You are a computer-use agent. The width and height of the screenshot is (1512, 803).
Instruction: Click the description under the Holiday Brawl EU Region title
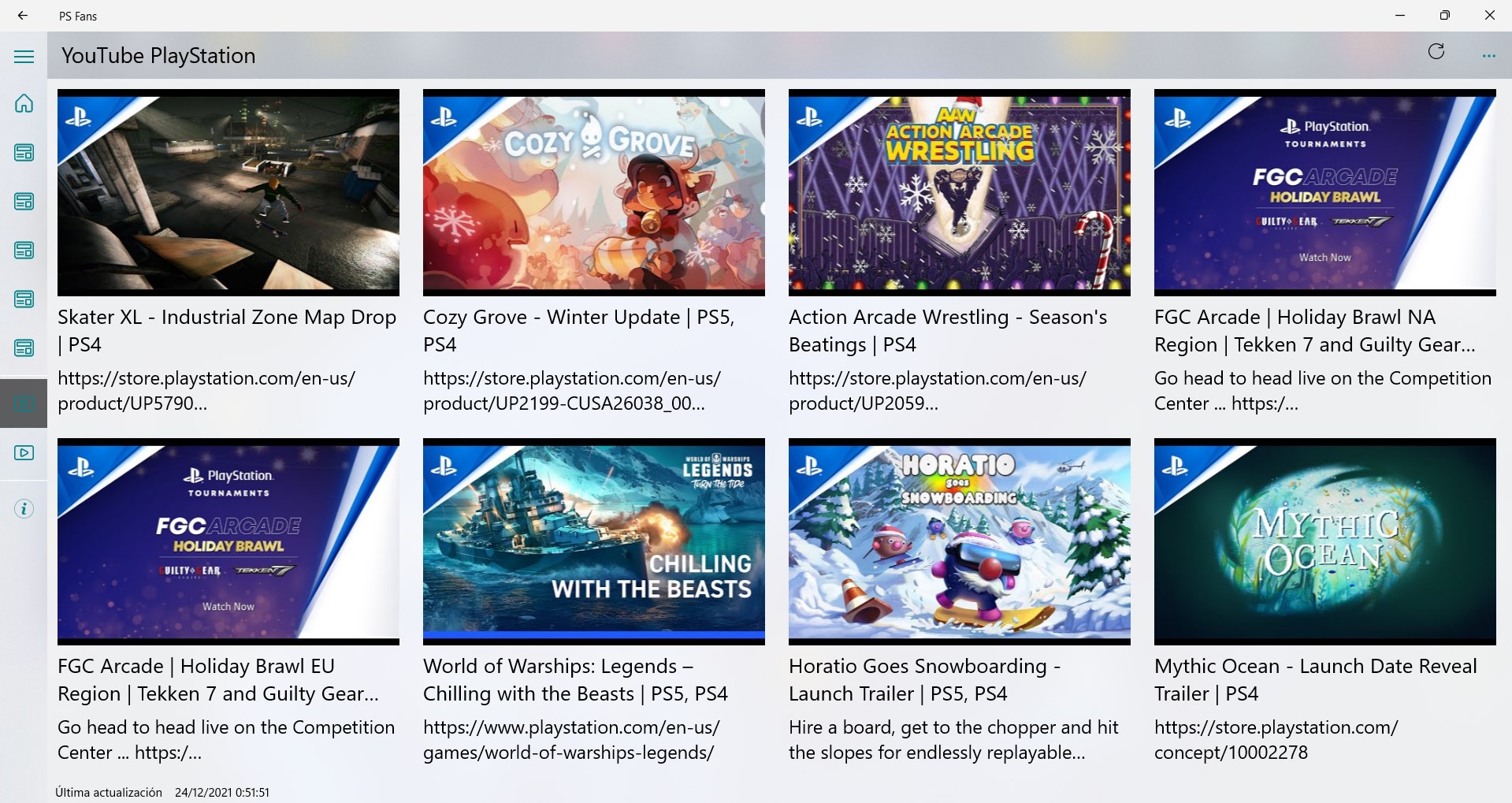[x=226, y=740]
